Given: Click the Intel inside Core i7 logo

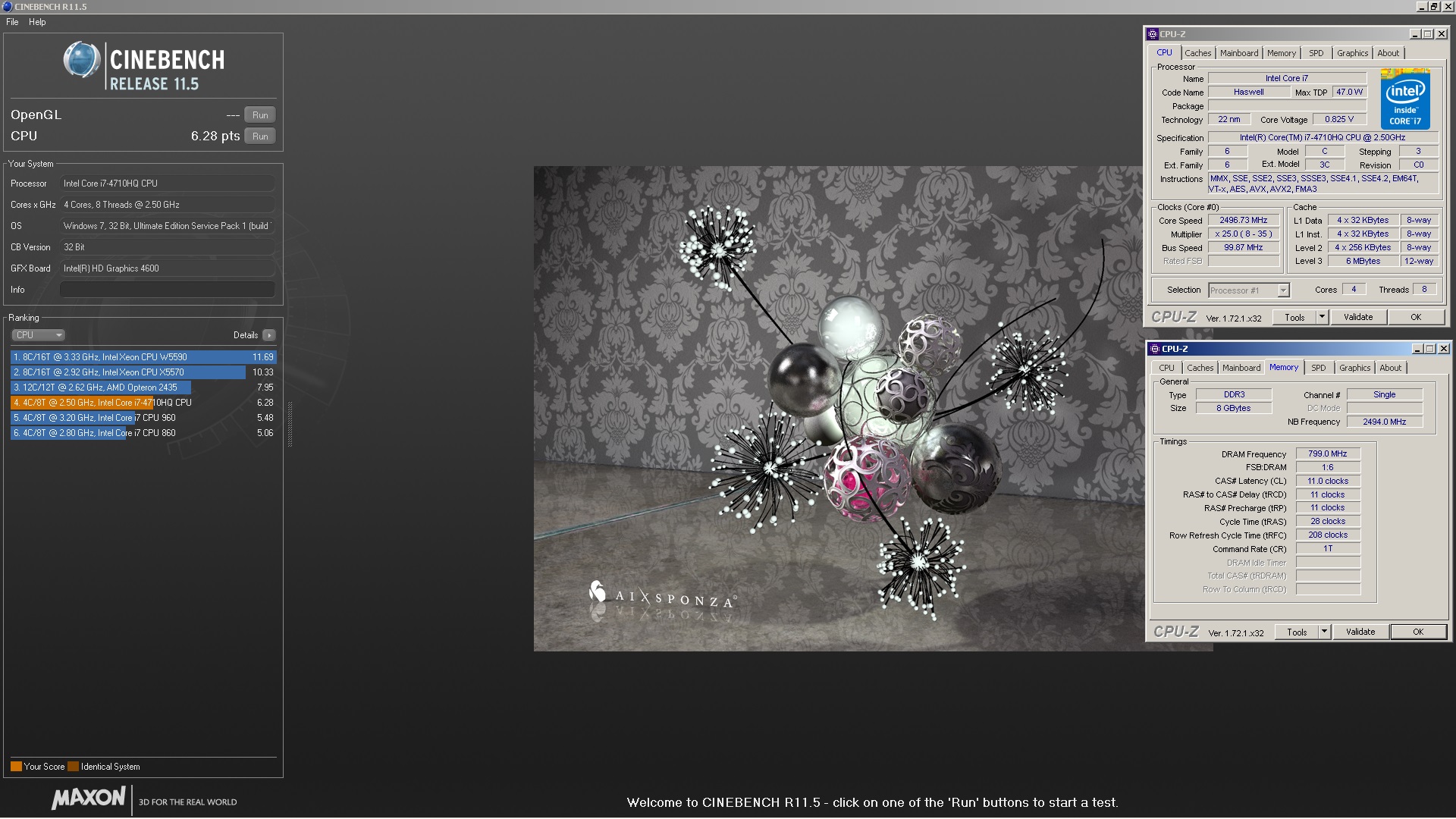Looking at the screenshot, I should pyautogui.click(x=1405, y=100).
